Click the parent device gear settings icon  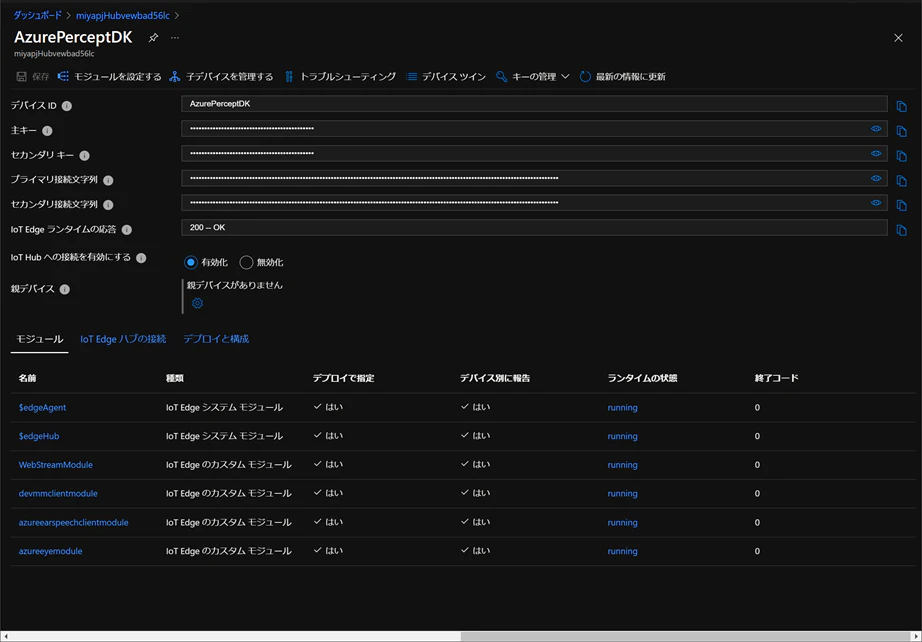coord(198,303)
